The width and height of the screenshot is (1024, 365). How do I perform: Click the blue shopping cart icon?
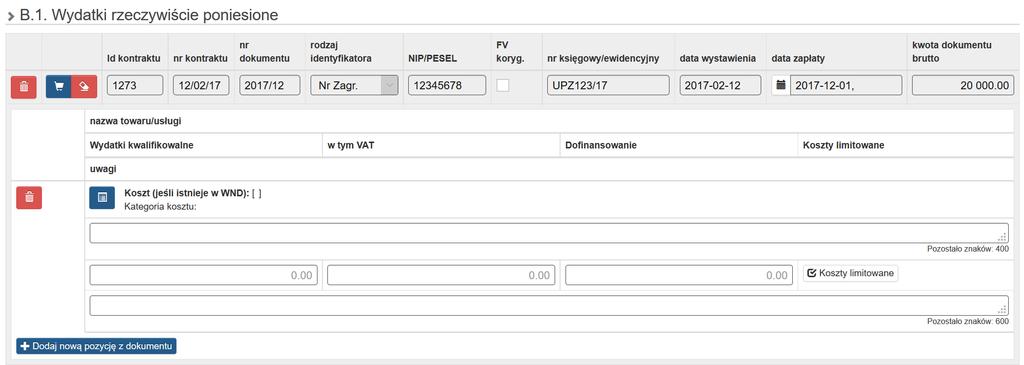click(59, 87)
